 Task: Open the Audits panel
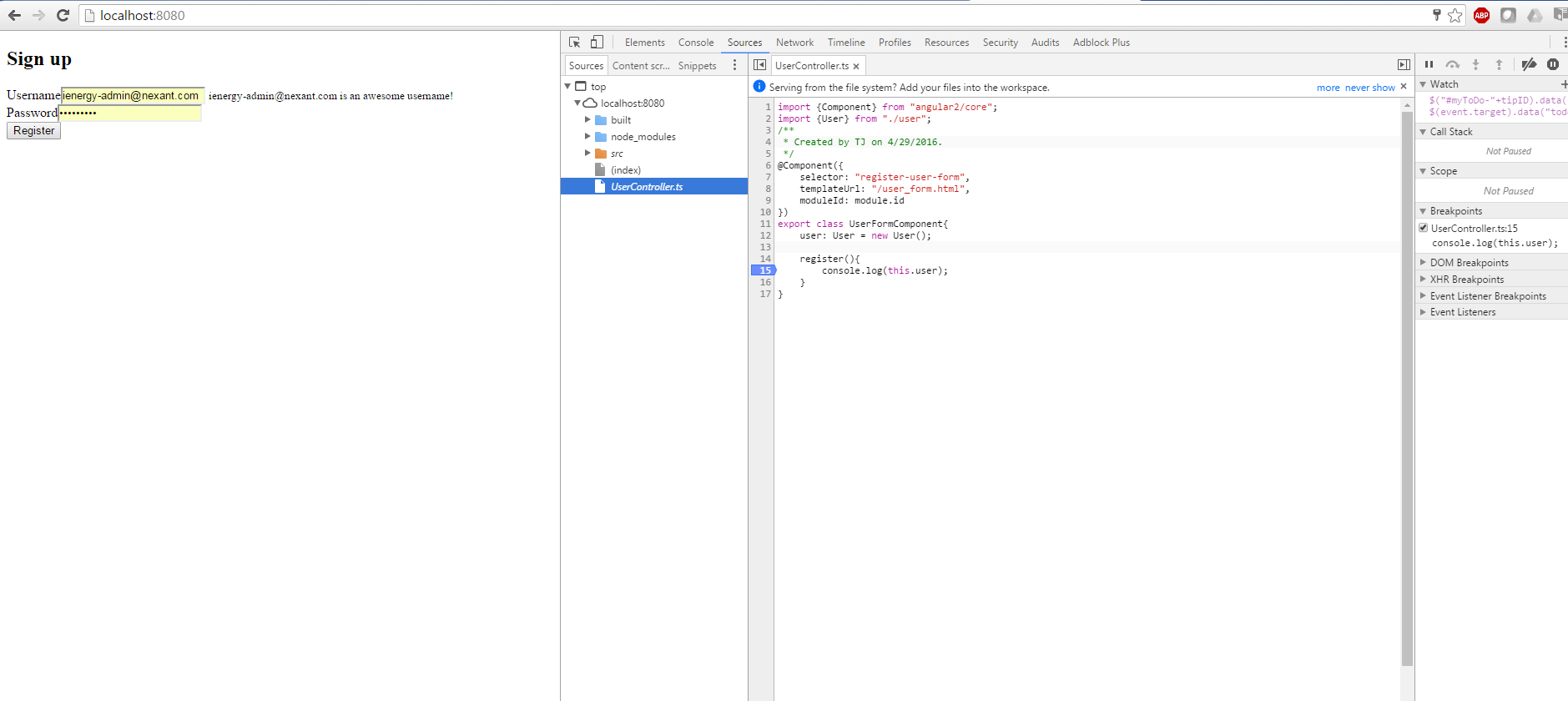[x=1045, y=43]
